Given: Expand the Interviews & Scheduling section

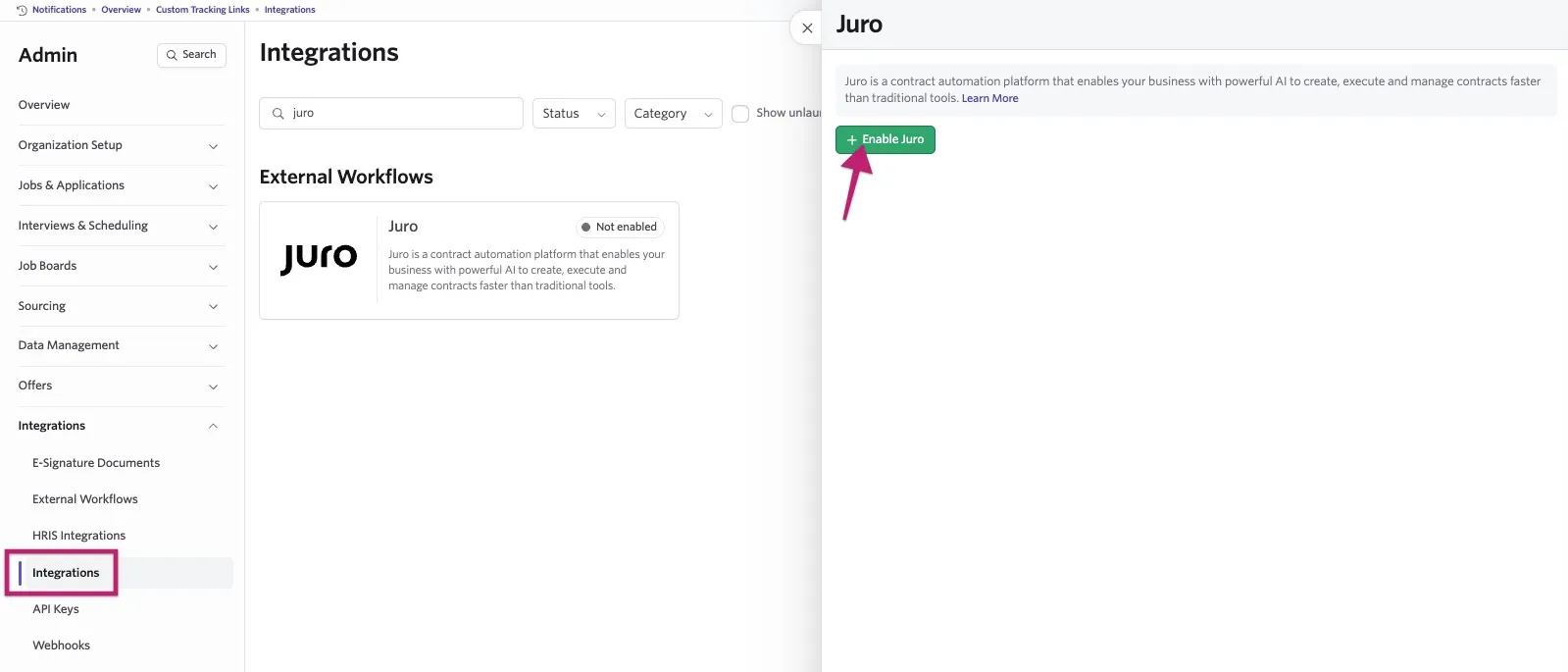Looking at the screenshot, I should point(122,226).
